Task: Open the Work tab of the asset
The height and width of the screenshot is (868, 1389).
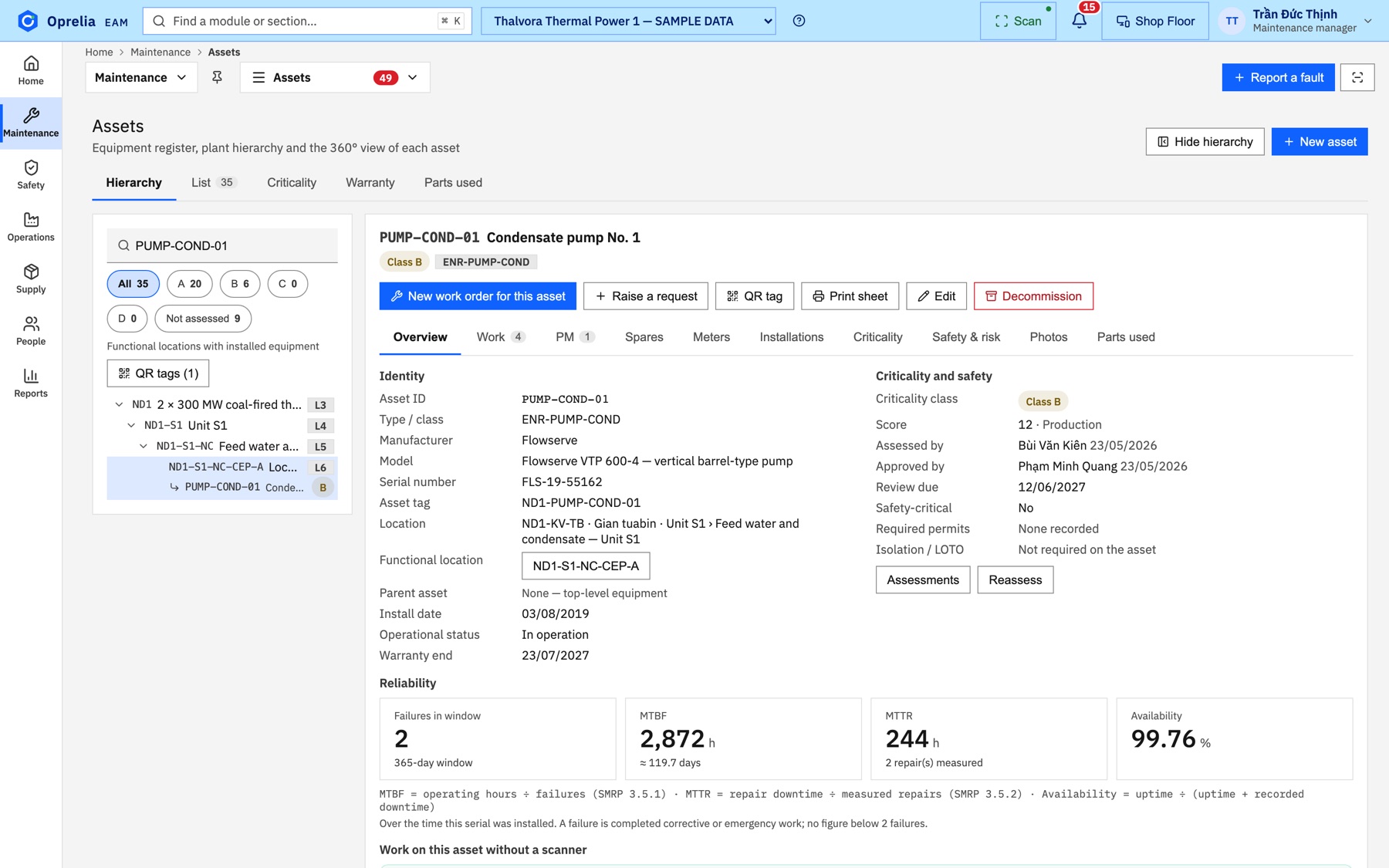Action: pyautogui.click(x=500, y=337)
